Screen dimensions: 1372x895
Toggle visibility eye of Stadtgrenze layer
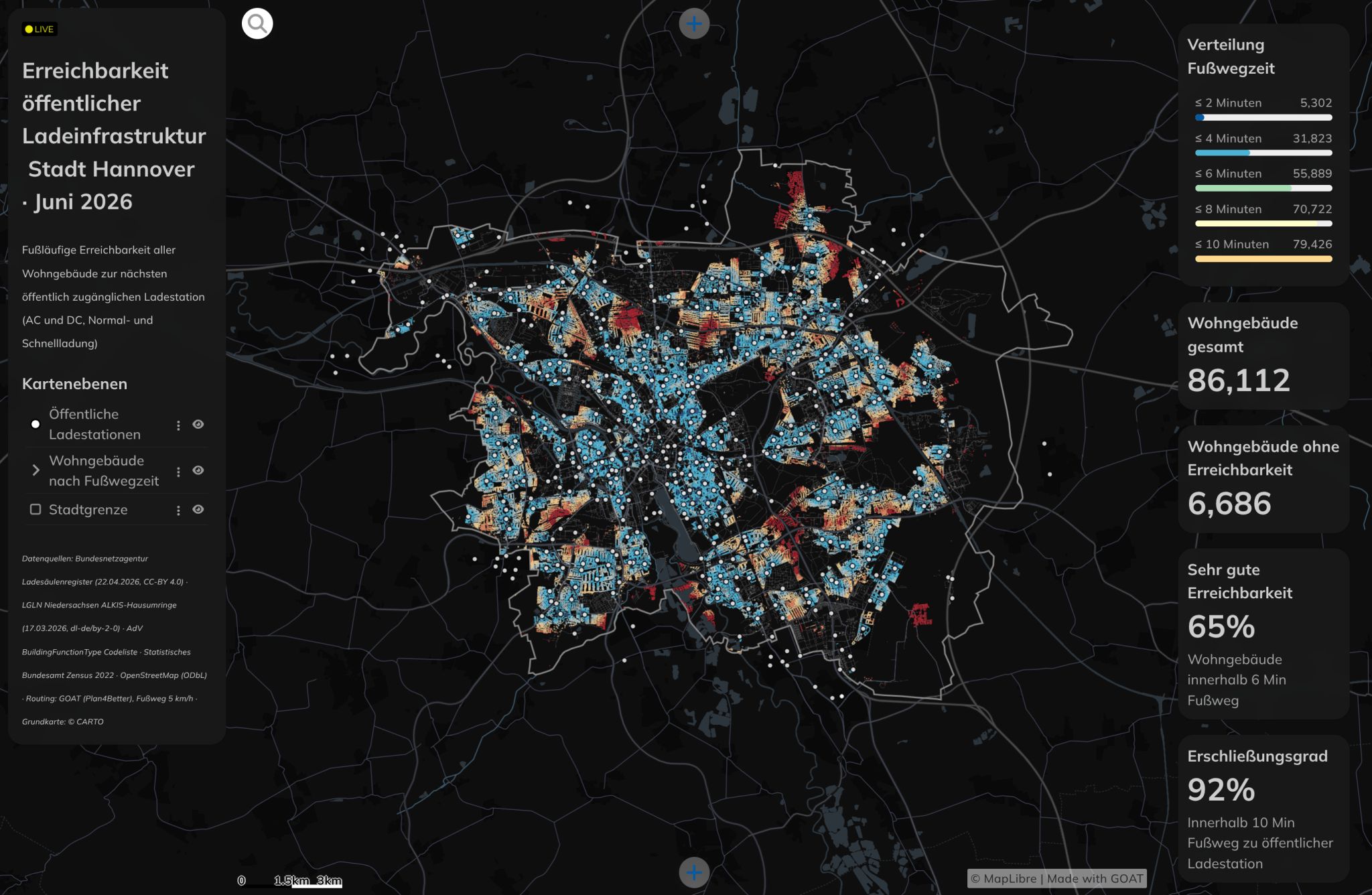198,509
